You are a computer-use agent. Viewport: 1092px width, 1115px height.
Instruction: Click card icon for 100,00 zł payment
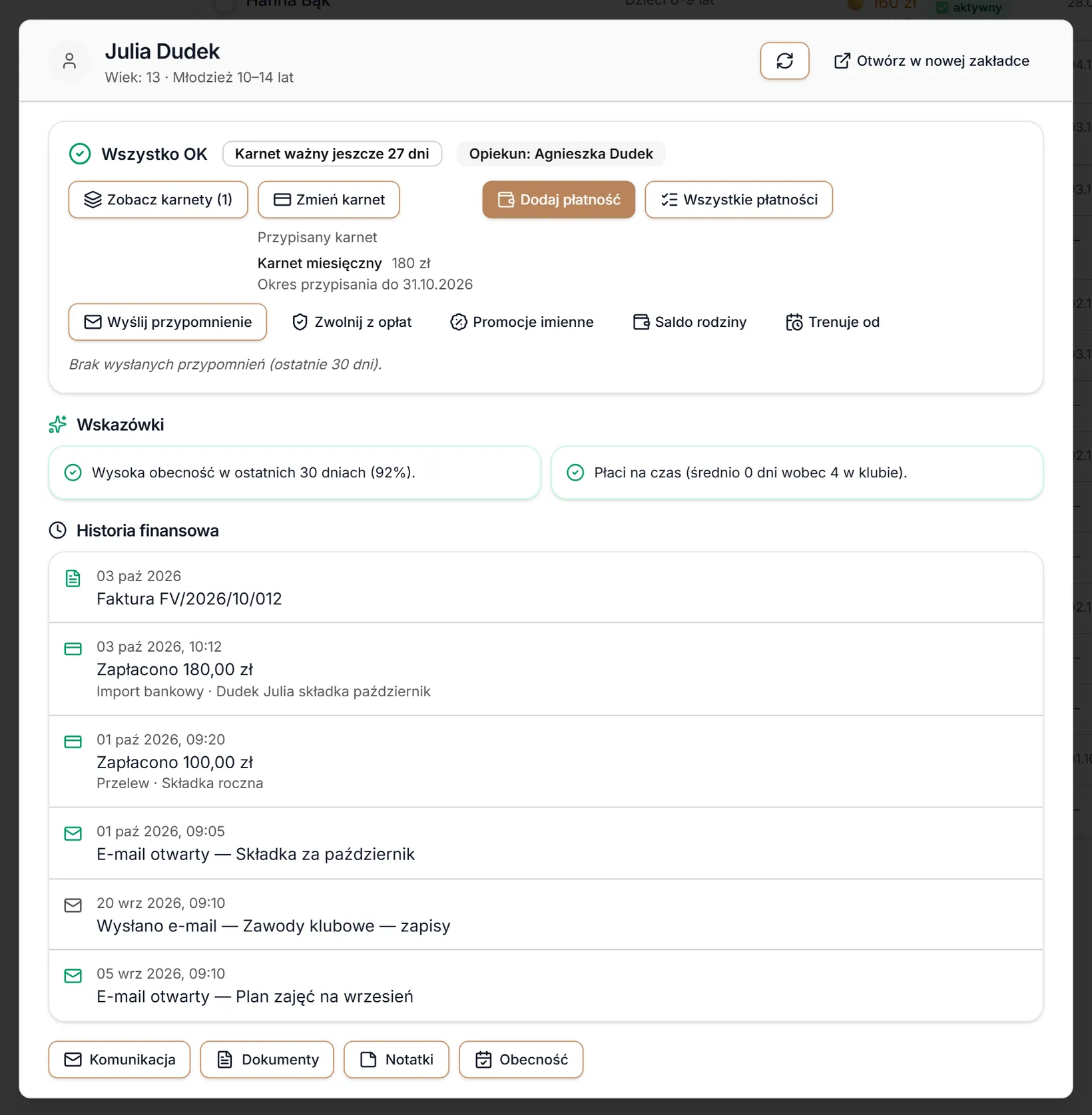coord(73,742)
